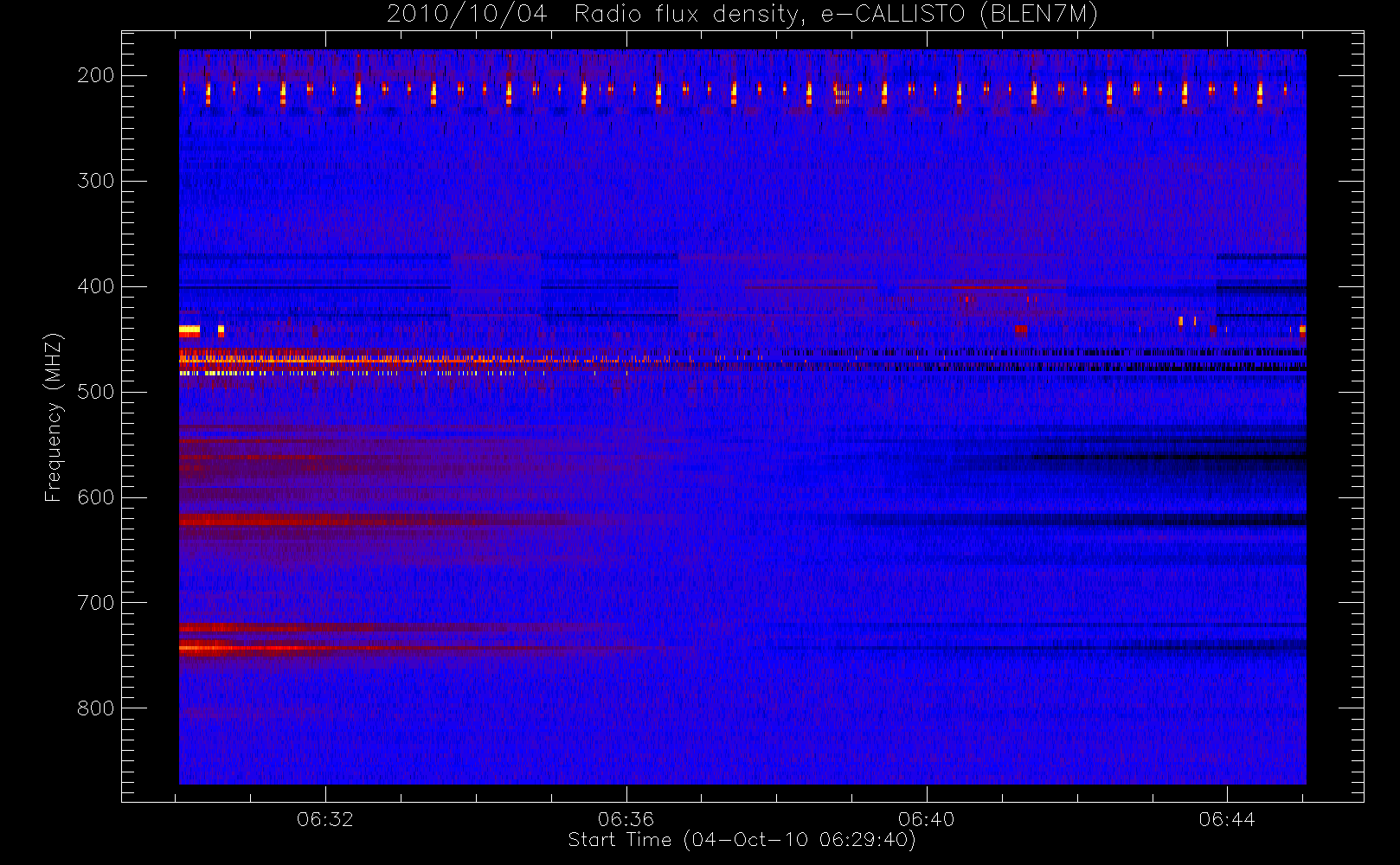Image resolution: width=1400 pixels, height=865 pixels.
Task: Click the 800 frequency tick label
Action: pos(96,708)
